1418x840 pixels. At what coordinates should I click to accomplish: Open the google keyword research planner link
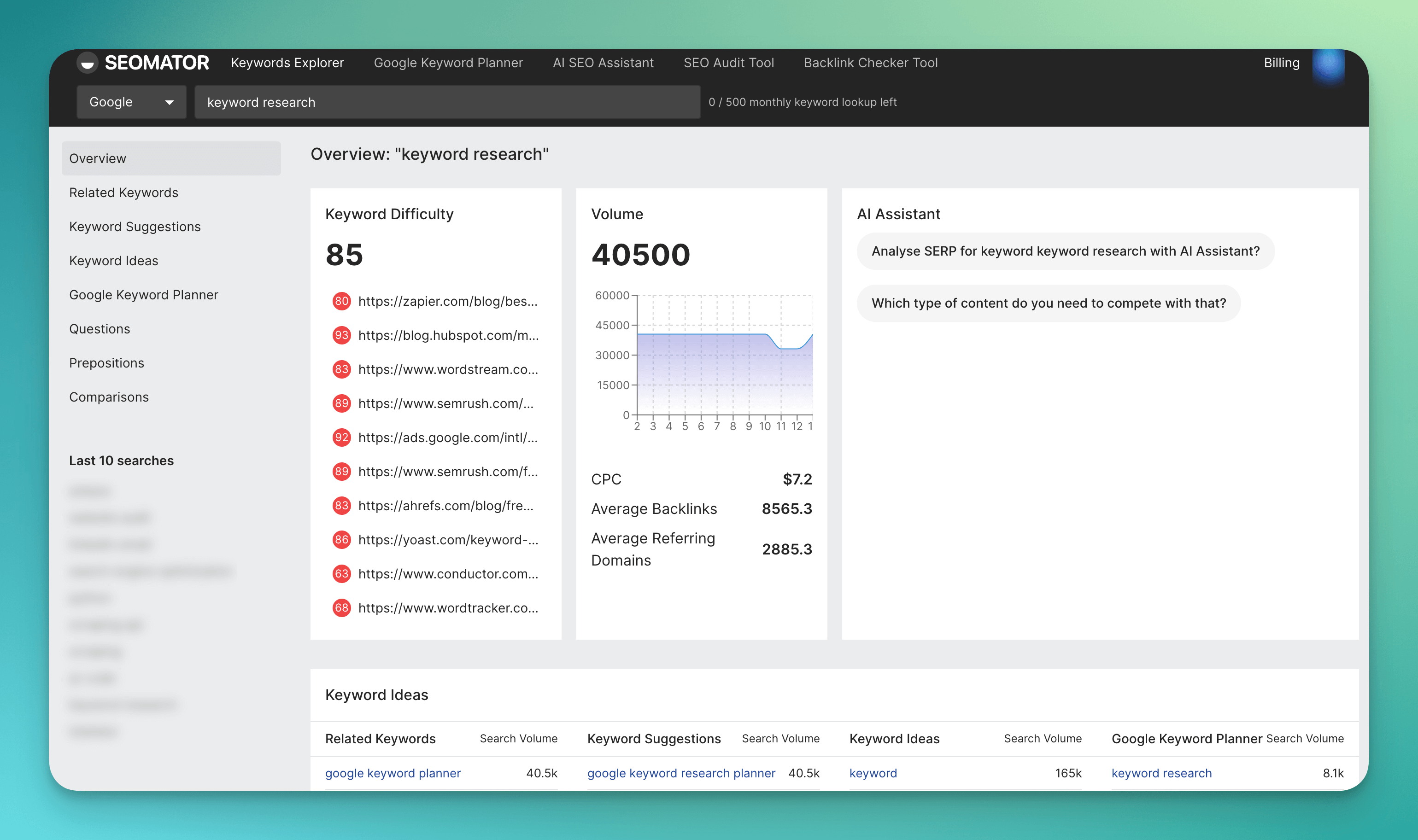tap(680, 773)
